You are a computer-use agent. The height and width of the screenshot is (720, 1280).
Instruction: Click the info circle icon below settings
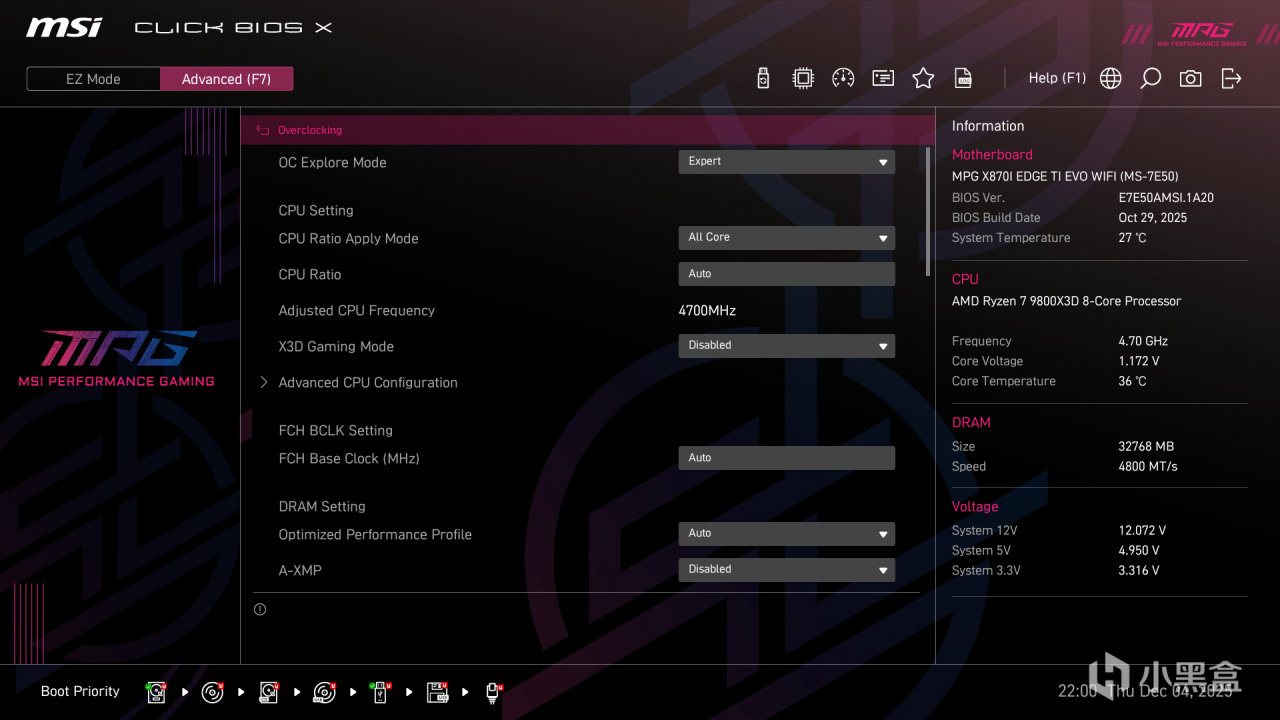pos(260,609)
